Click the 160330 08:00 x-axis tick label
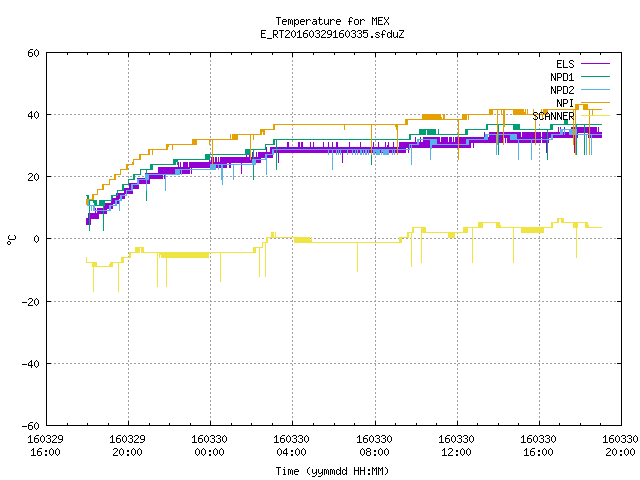The width and height of the screenshot is (640, 480). coord(374,446)
